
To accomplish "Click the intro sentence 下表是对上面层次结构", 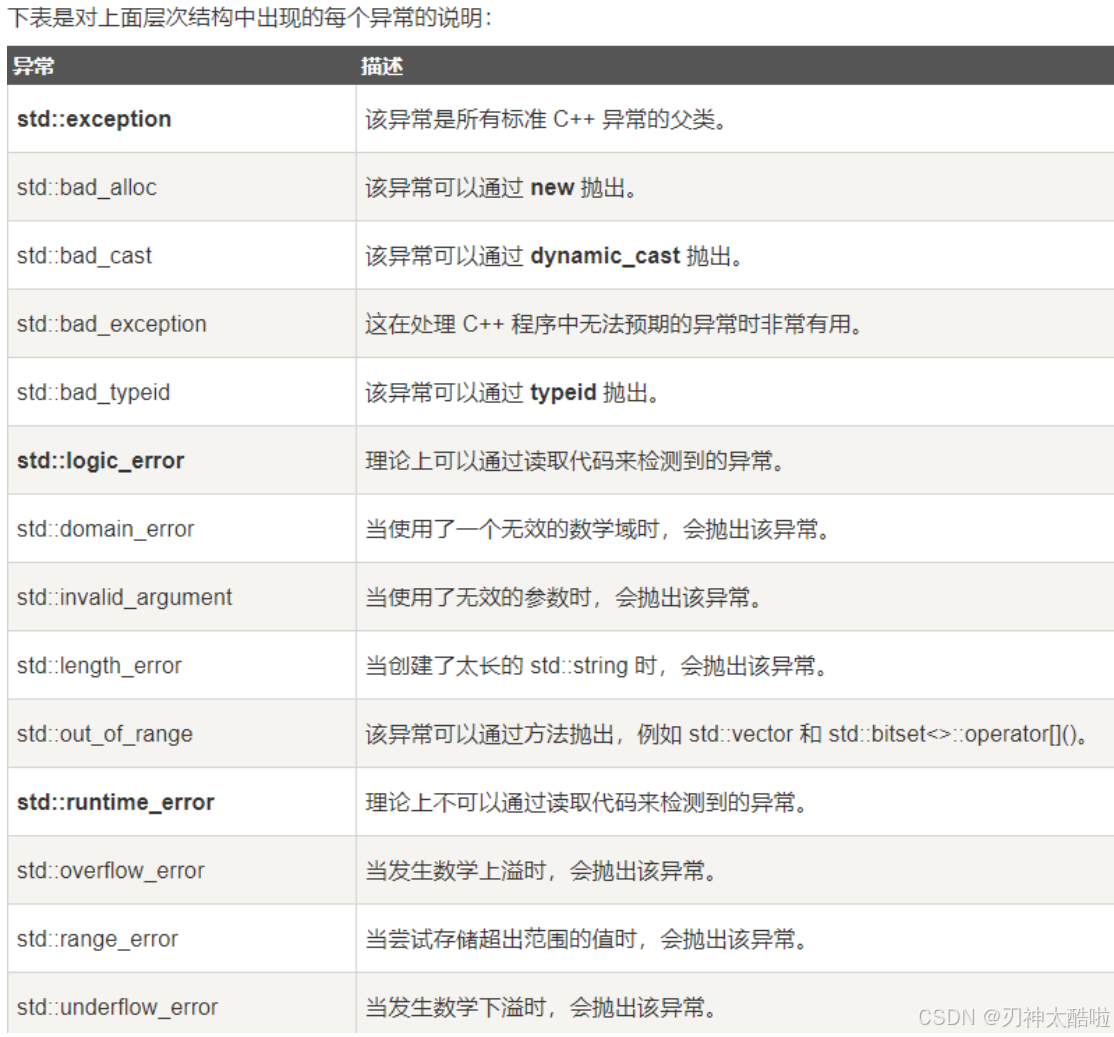I will (x=249, y=17).
